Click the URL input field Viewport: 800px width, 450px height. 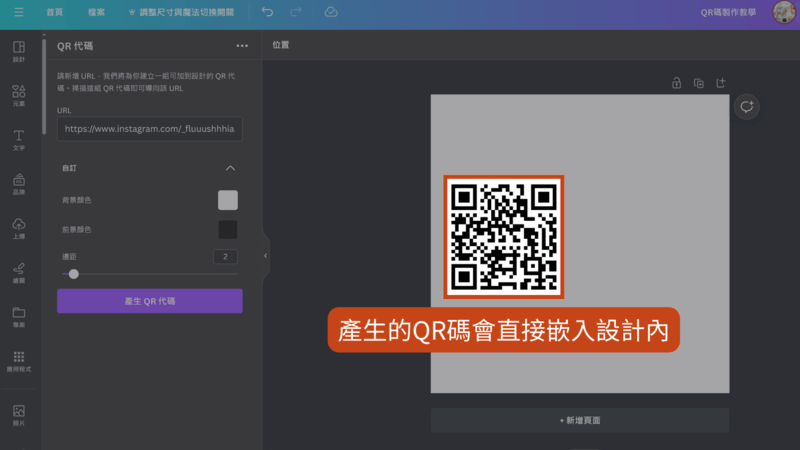pyautogui.click(x=149, y=130)
